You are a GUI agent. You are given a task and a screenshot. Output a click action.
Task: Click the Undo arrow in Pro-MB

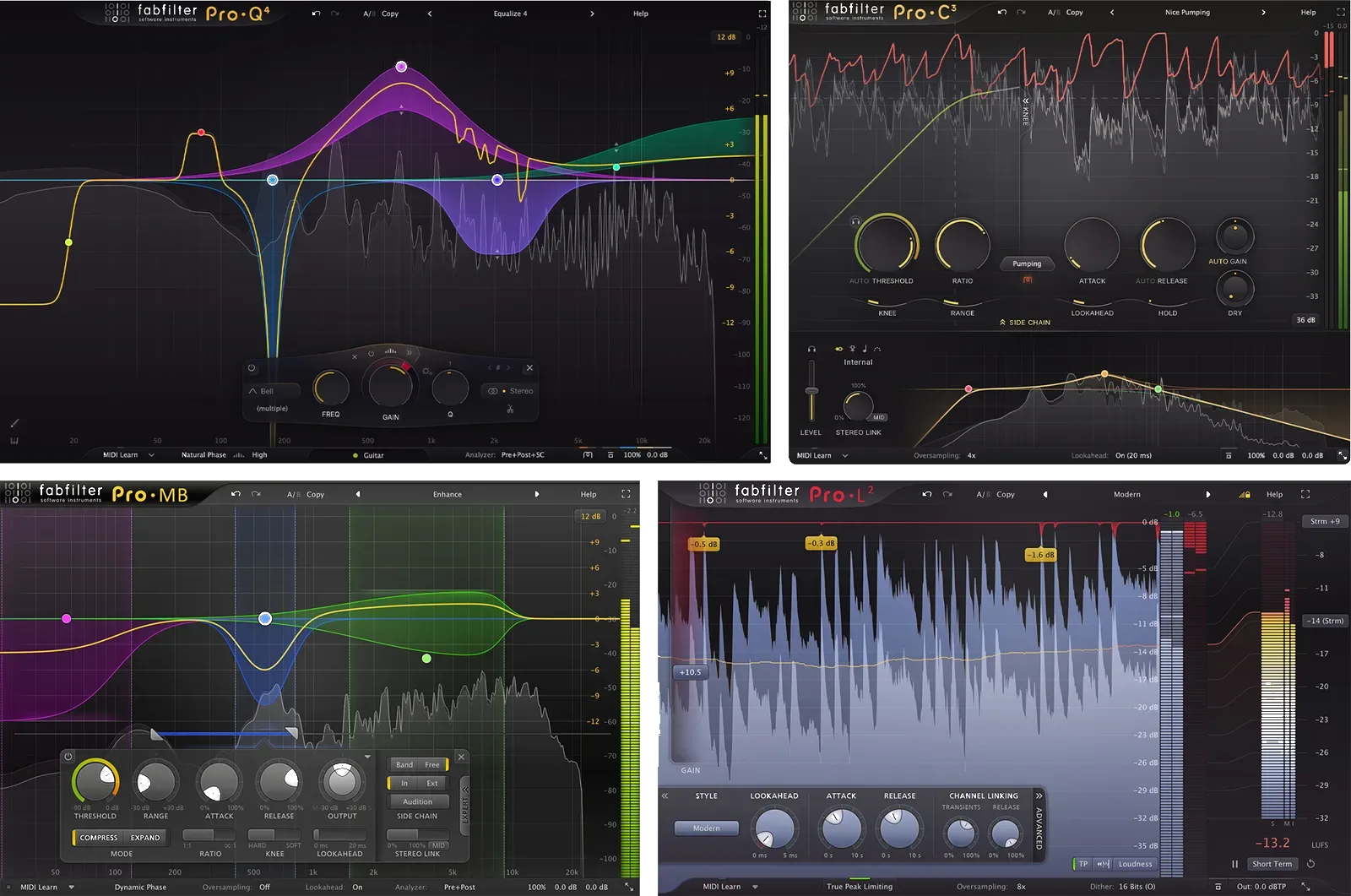coord(236,494)
